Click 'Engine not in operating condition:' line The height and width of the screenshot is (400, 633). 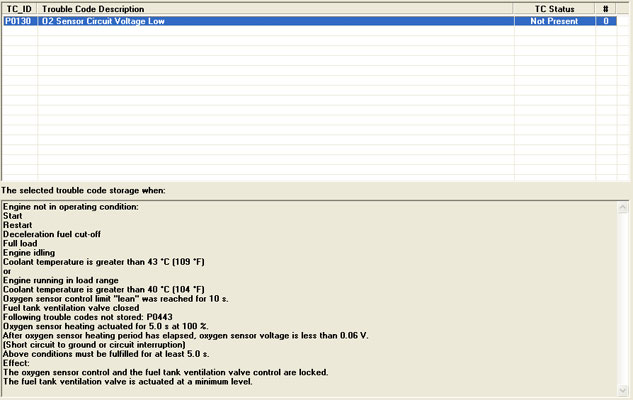[71, 207]
